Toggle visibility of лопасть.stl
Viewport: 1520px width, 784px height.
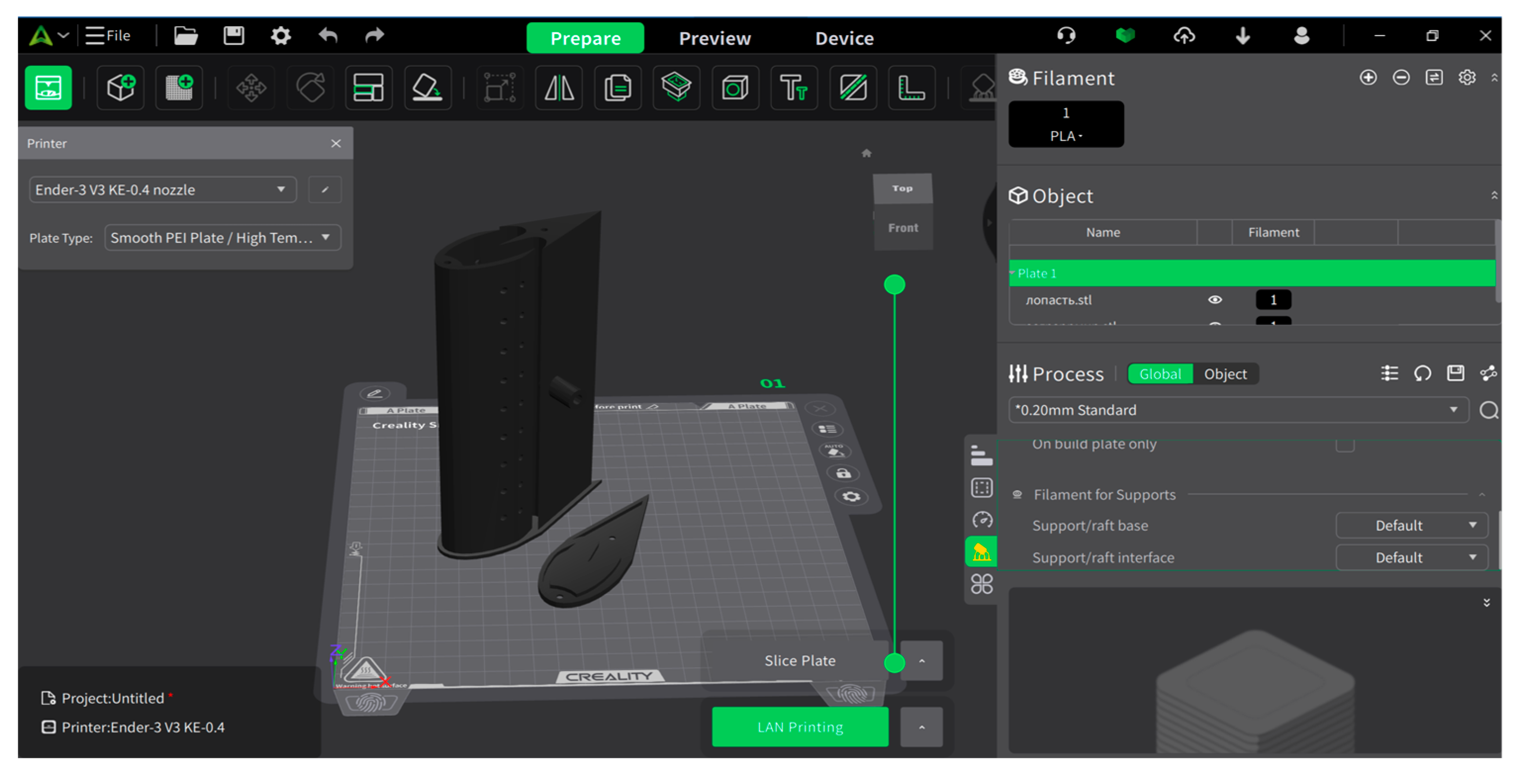[1214, 300]
